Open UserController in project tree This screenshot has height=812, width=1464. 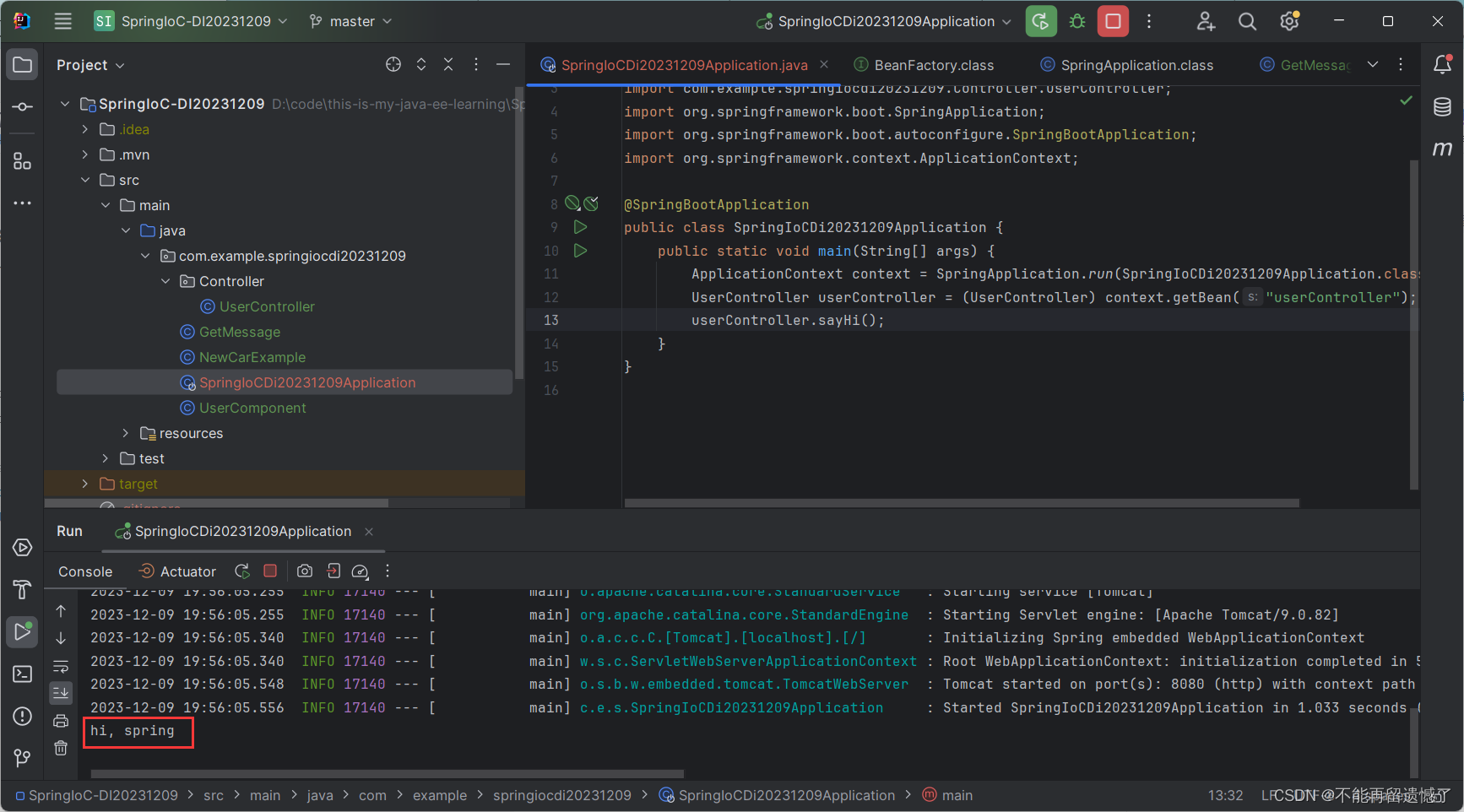click(x=258, y=306)
